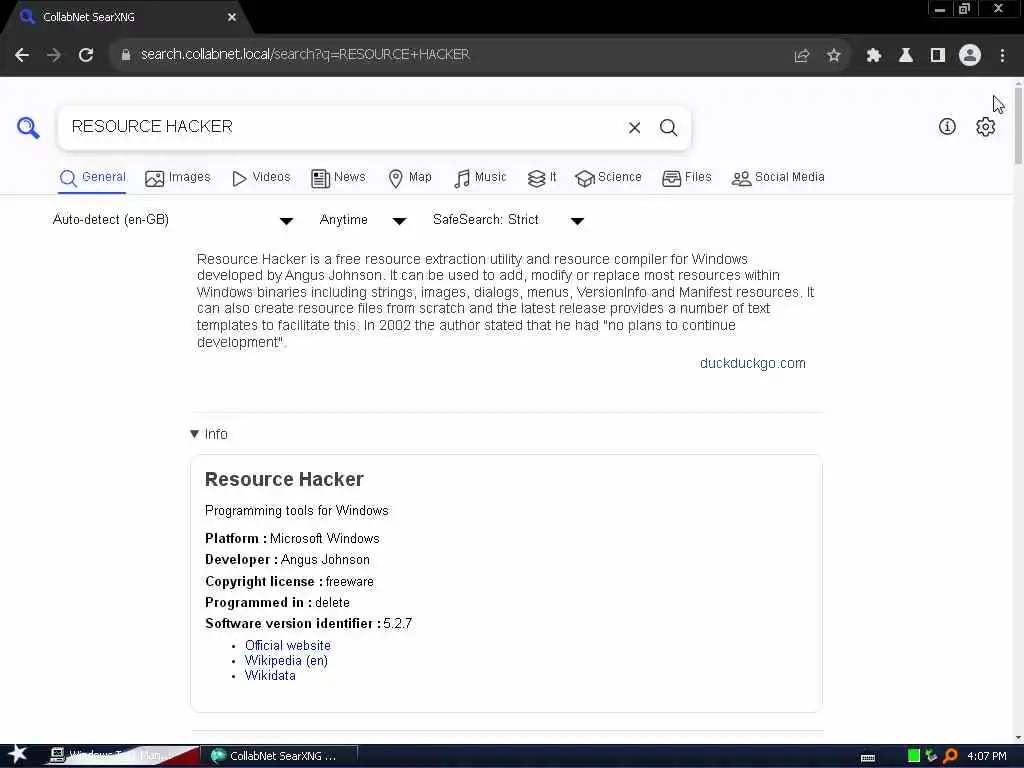The height and width of the screenshot is (768, 1024).
Task: Open the info (about) icon
Action: pyautogui.click(x=947, y=127)
